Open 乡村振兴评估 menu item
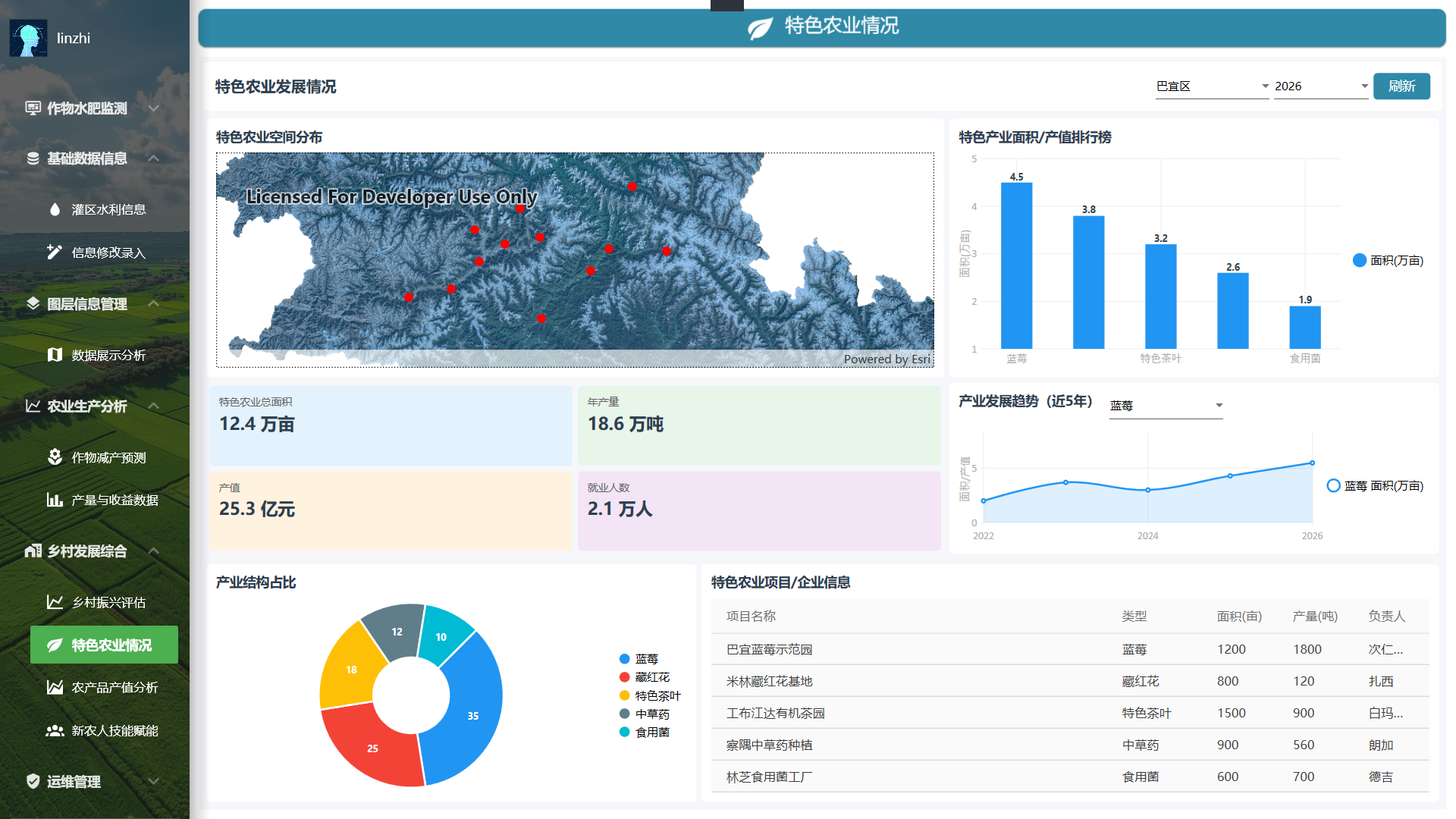This screenshot has height=819, width=1456. click(x=104, y=602)
